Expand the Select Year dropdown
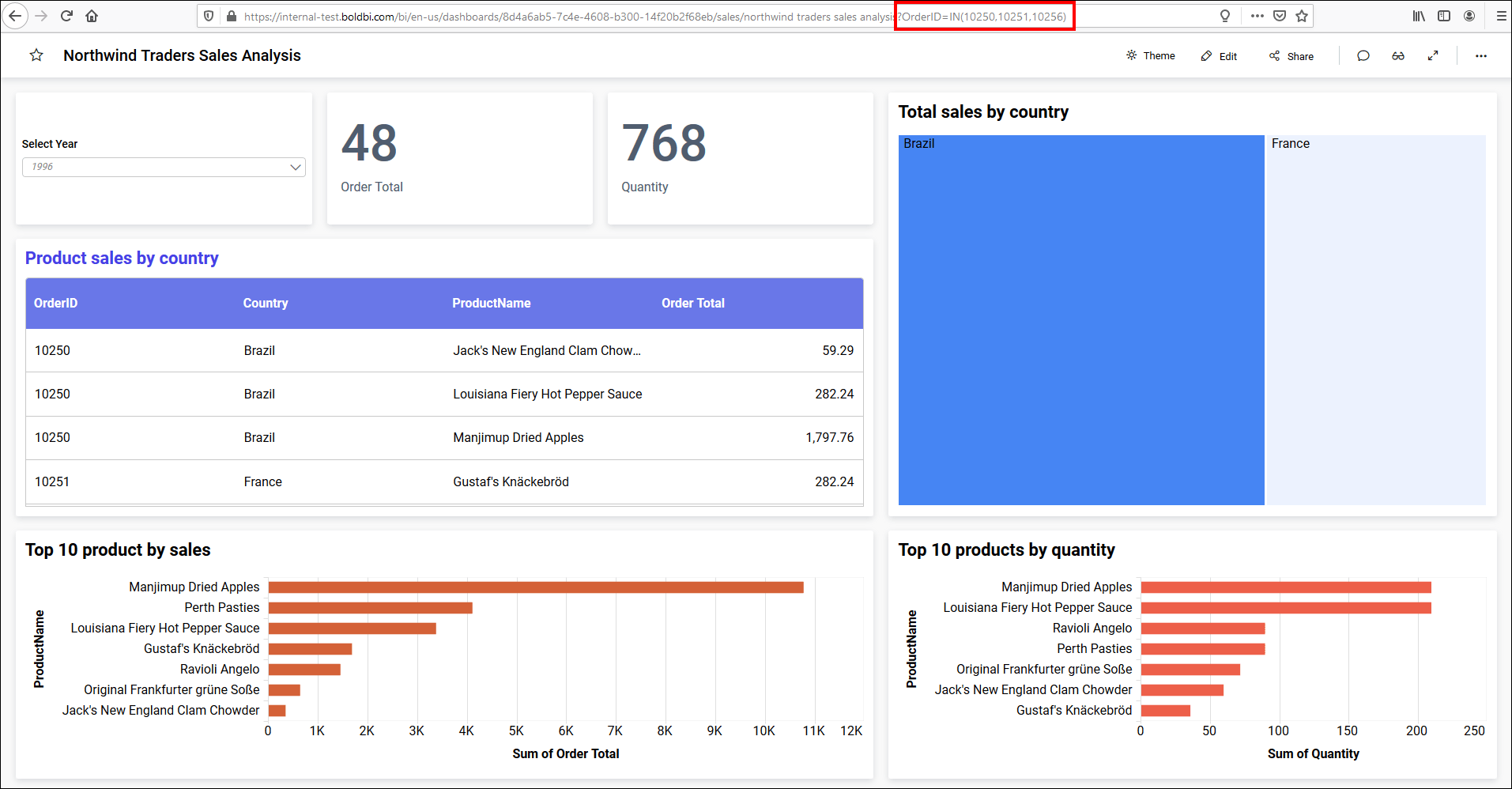This screenshot has width=1512, height=789. [164, 167]
